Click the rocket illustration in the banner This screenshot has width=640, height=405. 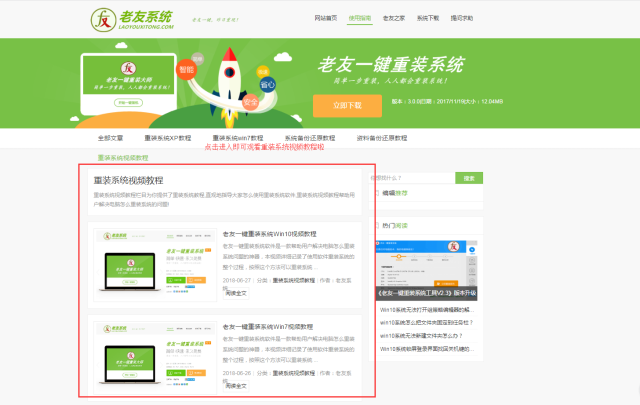click(x=229, y=86)
